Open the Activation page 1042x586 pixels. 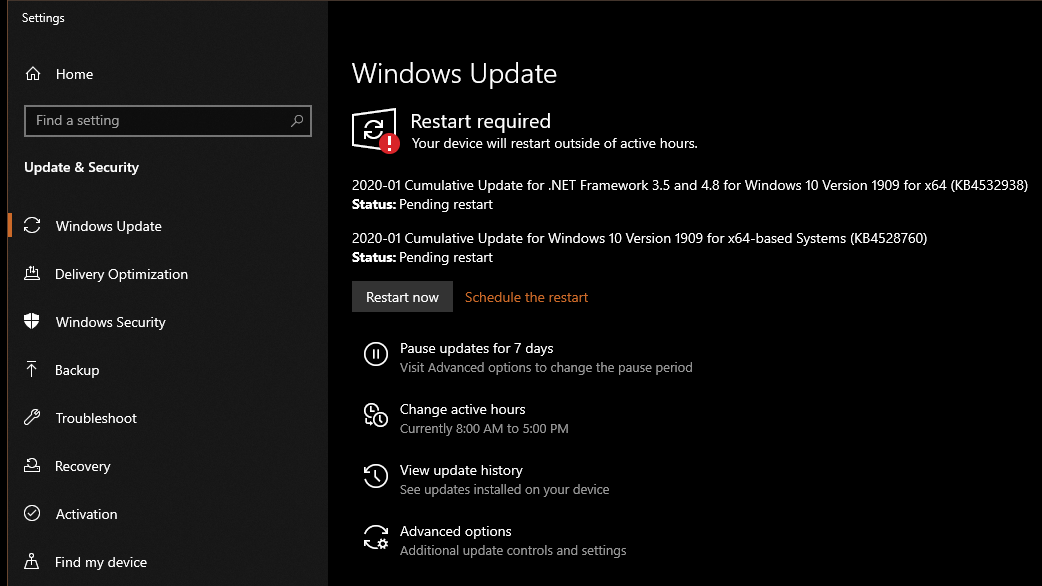86,514
